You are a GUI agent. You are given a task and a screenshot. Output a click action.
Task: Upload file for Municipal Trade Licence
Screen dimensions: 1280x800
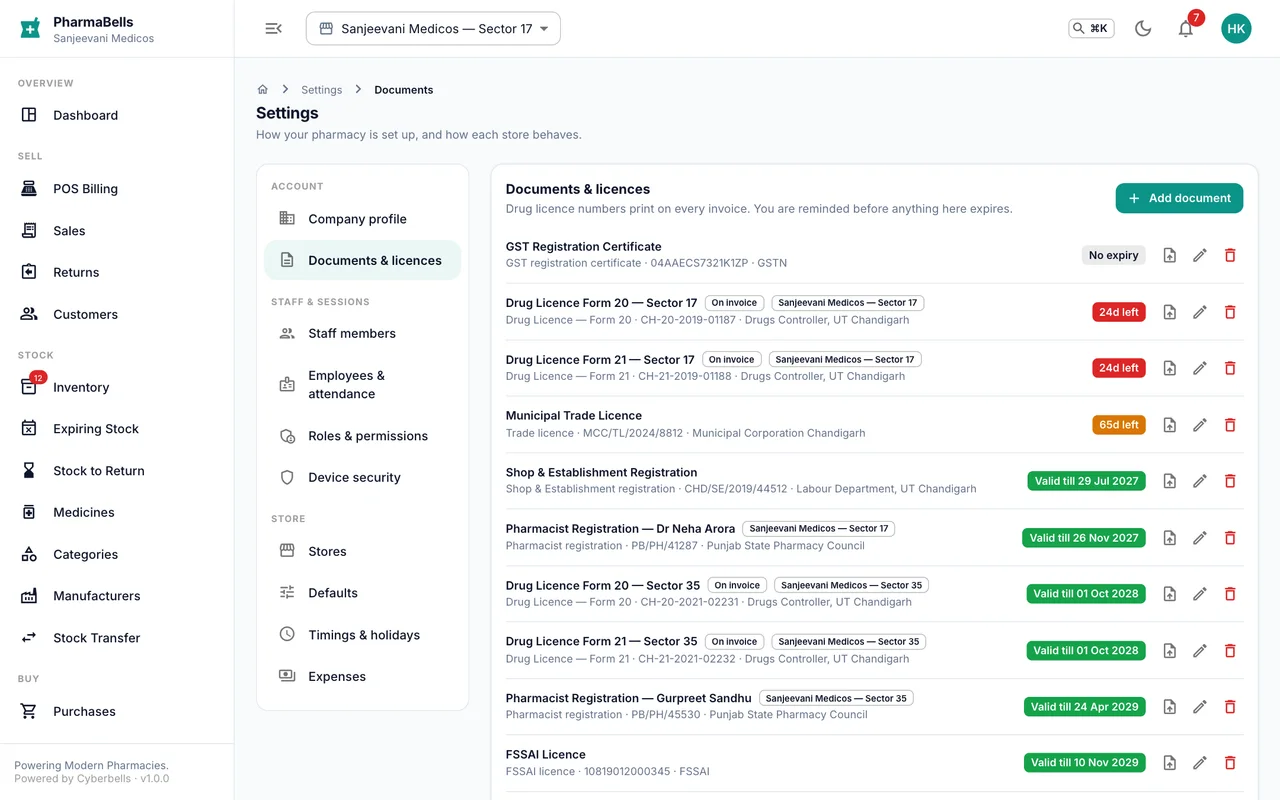(x=1169, y=425)
